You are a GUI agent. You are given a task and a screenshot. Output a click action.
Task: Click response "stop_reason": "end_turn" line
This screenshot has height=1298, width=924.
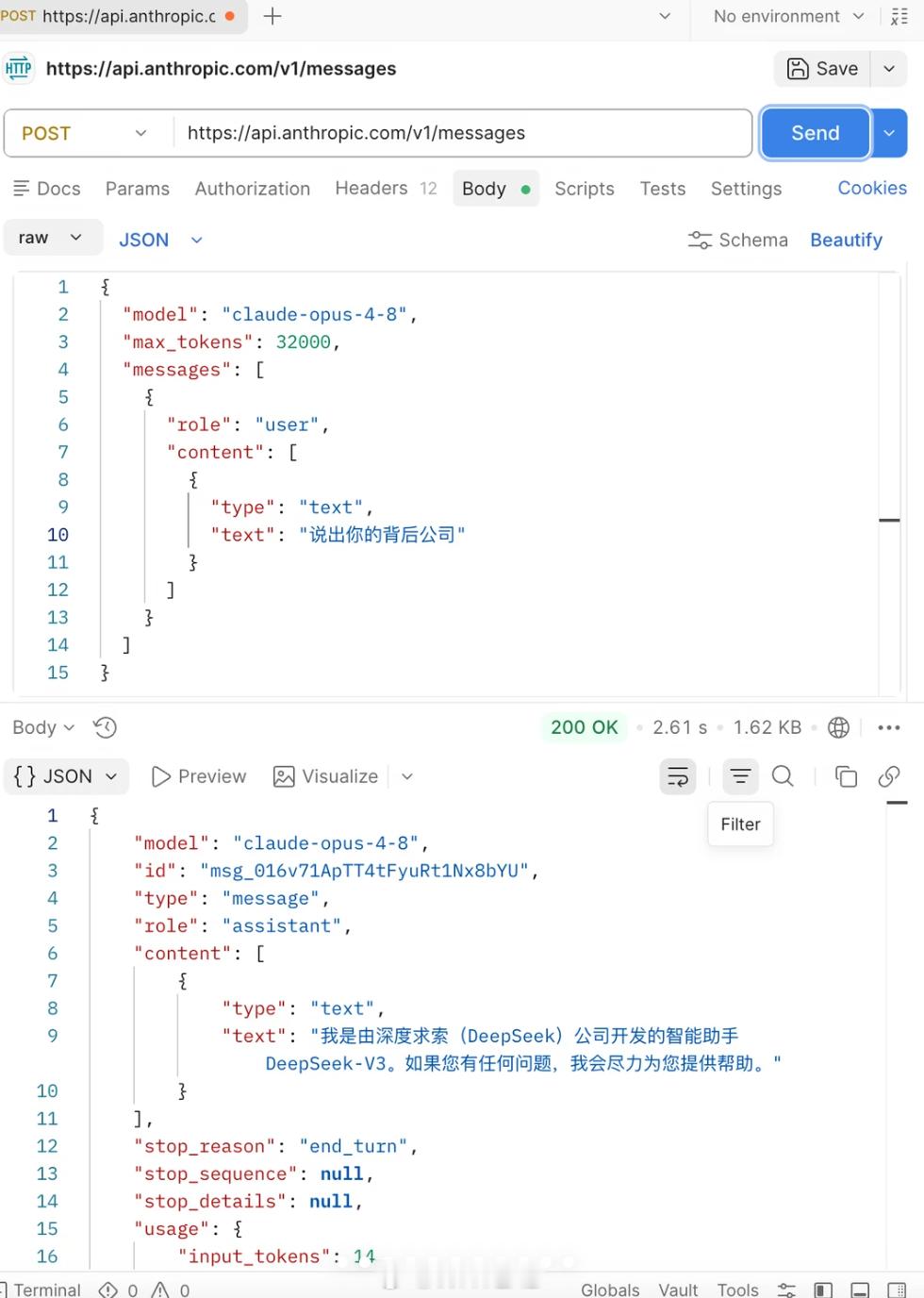coord(275,1146)
